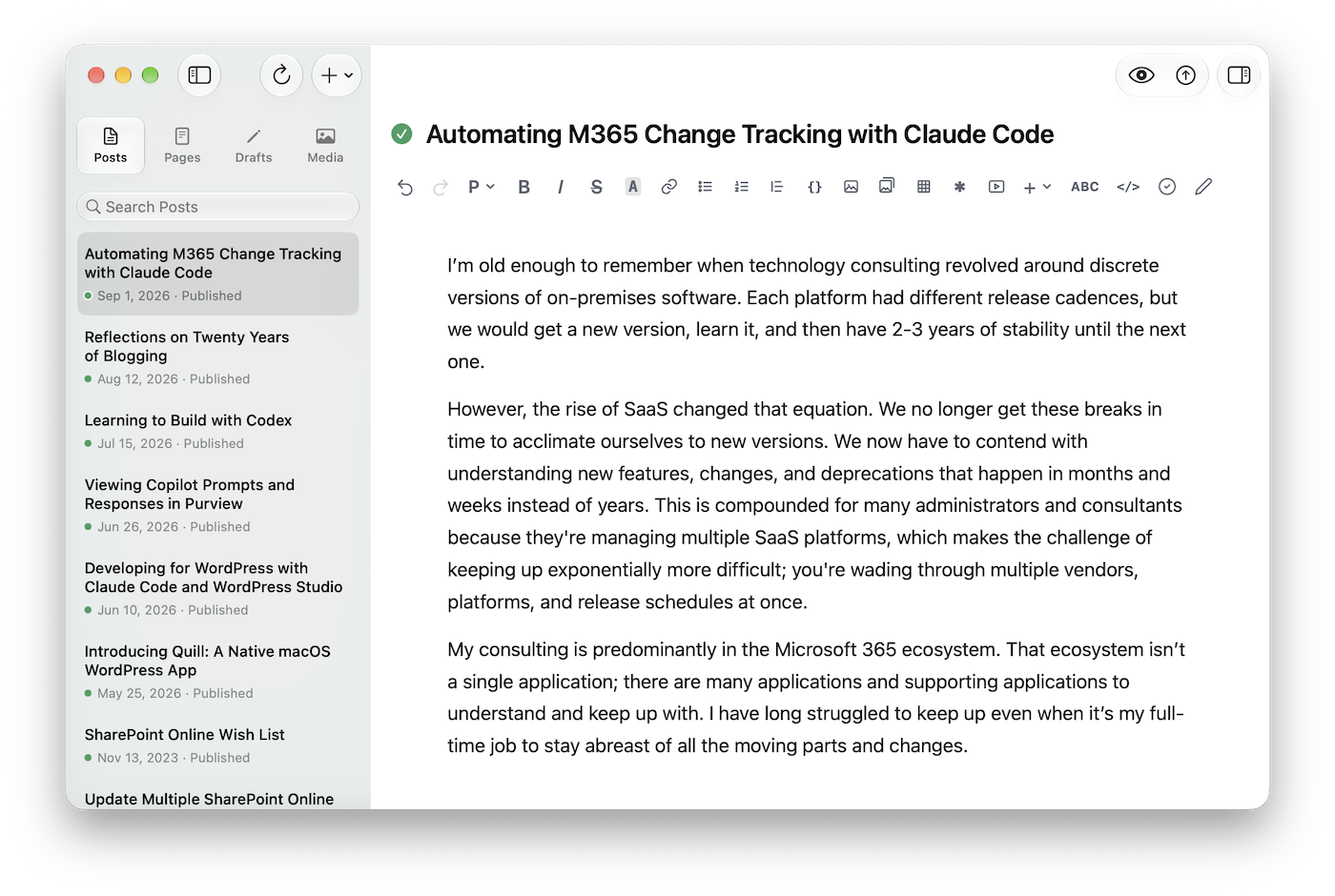Click the "Nov 13, 2023 · Published" status
Viewport: 1335px width, 896px height.
[x=174, y=758]
